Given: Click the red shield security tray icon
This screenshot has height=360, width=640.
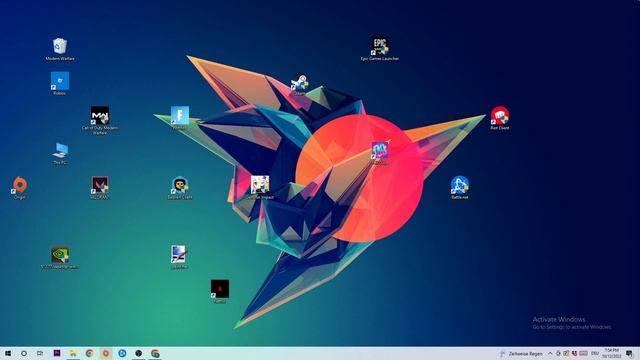Looking at the screenshot, I should point(575,353).
